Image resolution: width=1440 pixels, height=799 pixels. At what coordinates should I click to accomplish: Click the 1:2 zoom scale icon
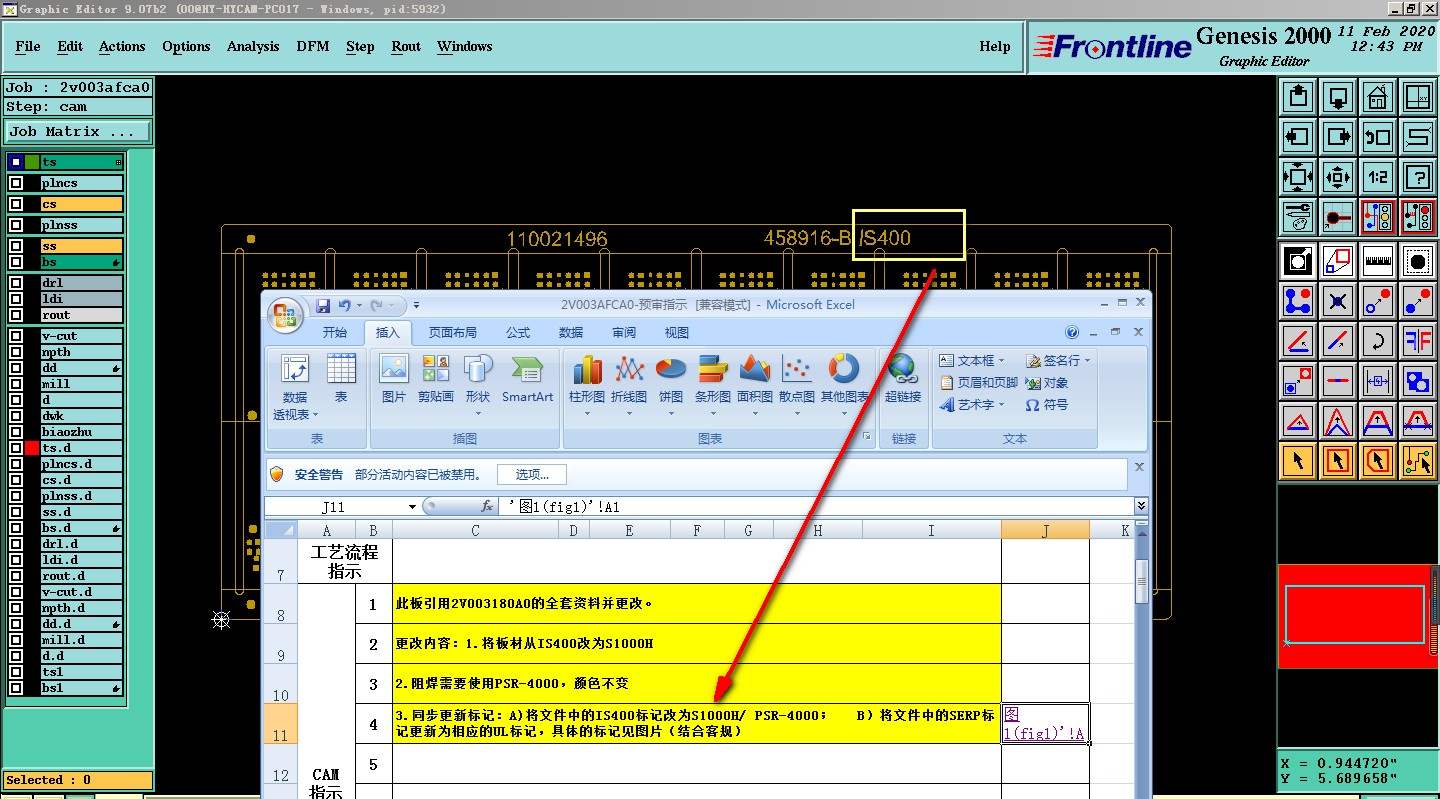(1378, 177)
